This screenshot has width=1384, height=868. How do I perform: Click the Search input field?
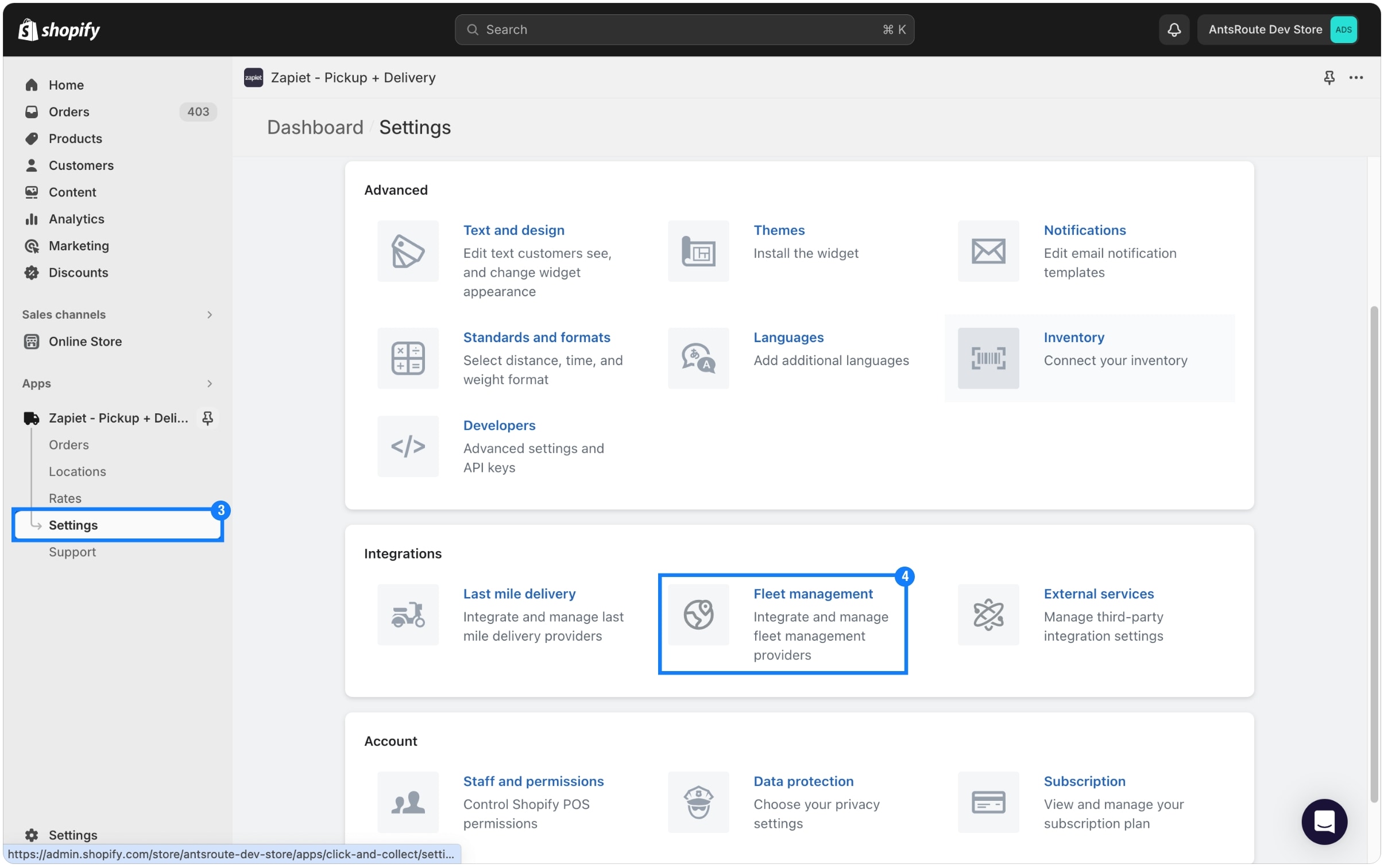coord(684,29)
